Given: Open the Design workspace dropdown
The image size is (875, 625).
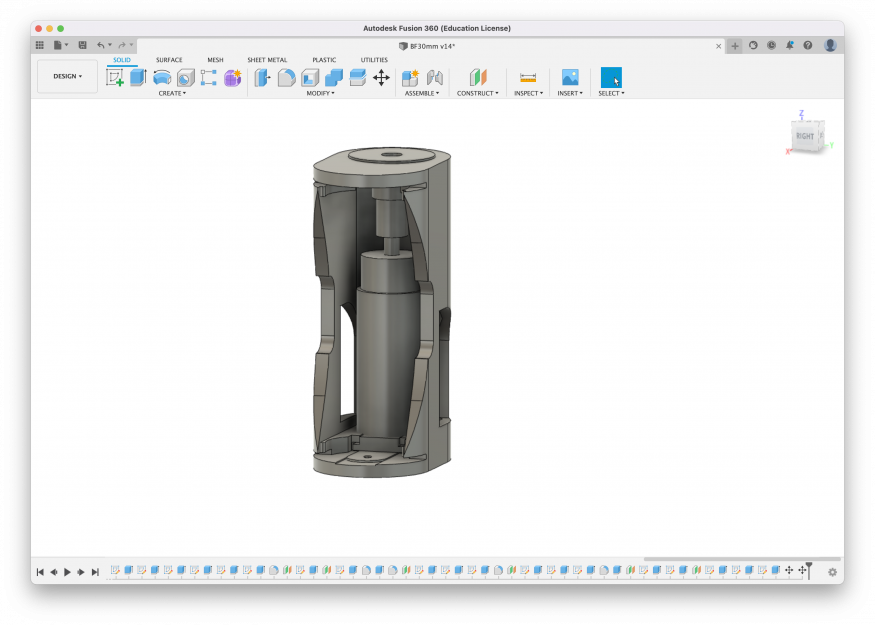Looking at the screenshot, I should (68, 76).
